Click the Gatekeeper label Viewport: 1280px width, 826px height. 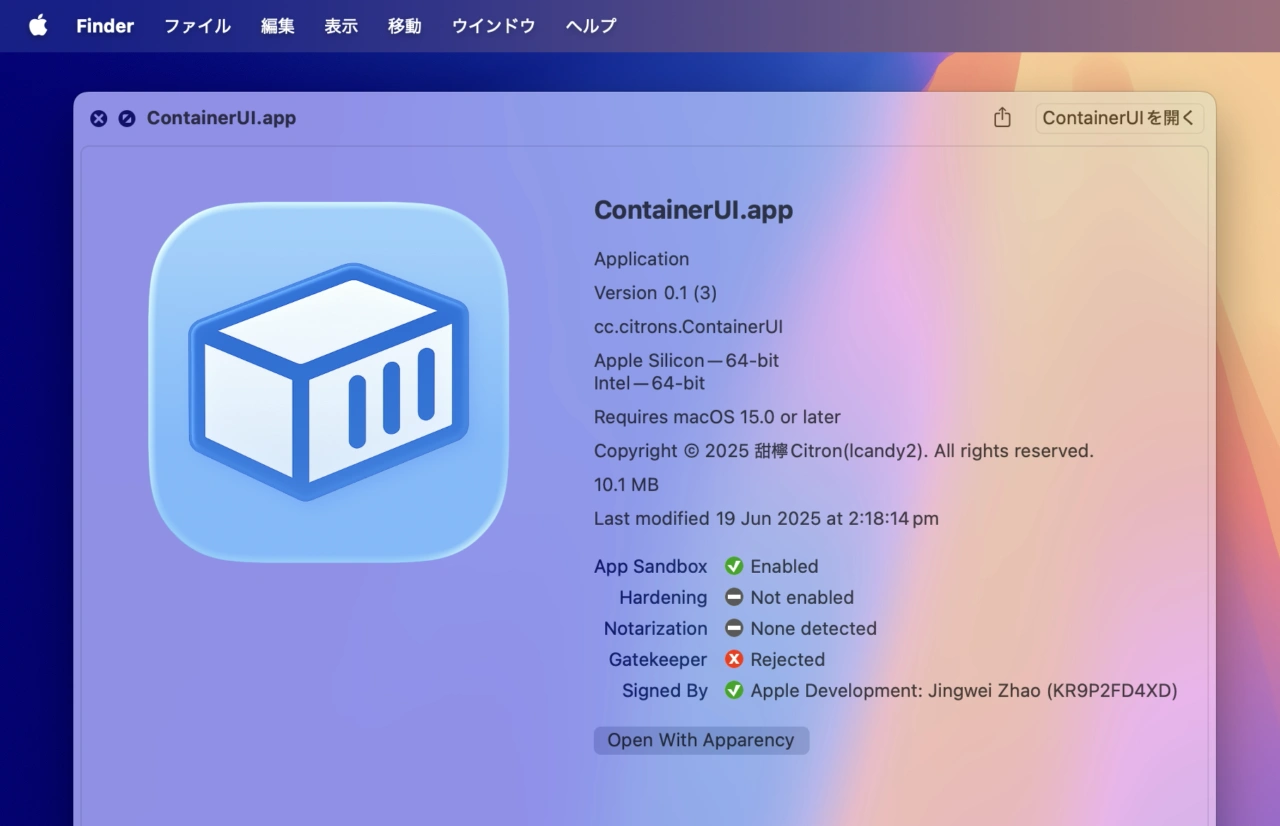657,659
